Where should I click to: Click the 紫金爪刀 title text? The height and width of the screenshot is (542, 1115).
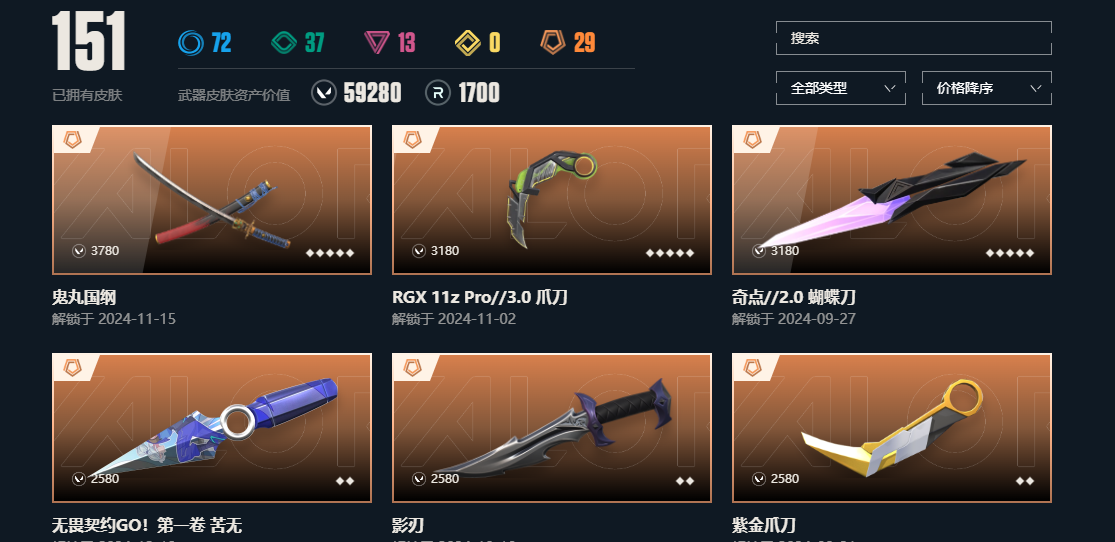(764, 526)
